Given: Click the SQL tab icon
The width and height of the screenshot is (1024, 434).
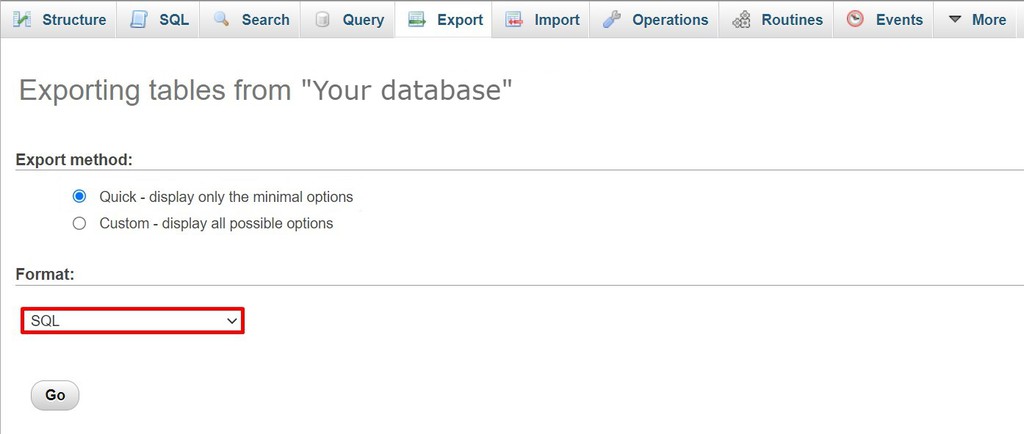Looking at the screenshot, I should point(140,19).
